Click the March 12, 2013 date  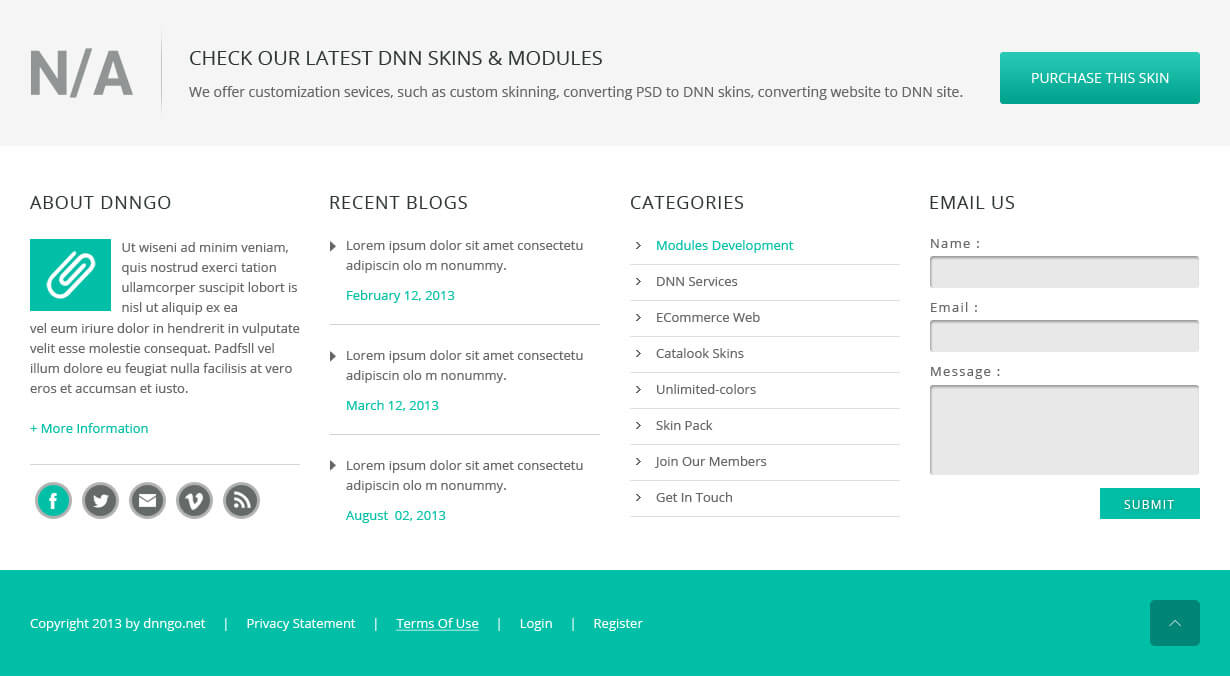[x=392, y=405]
